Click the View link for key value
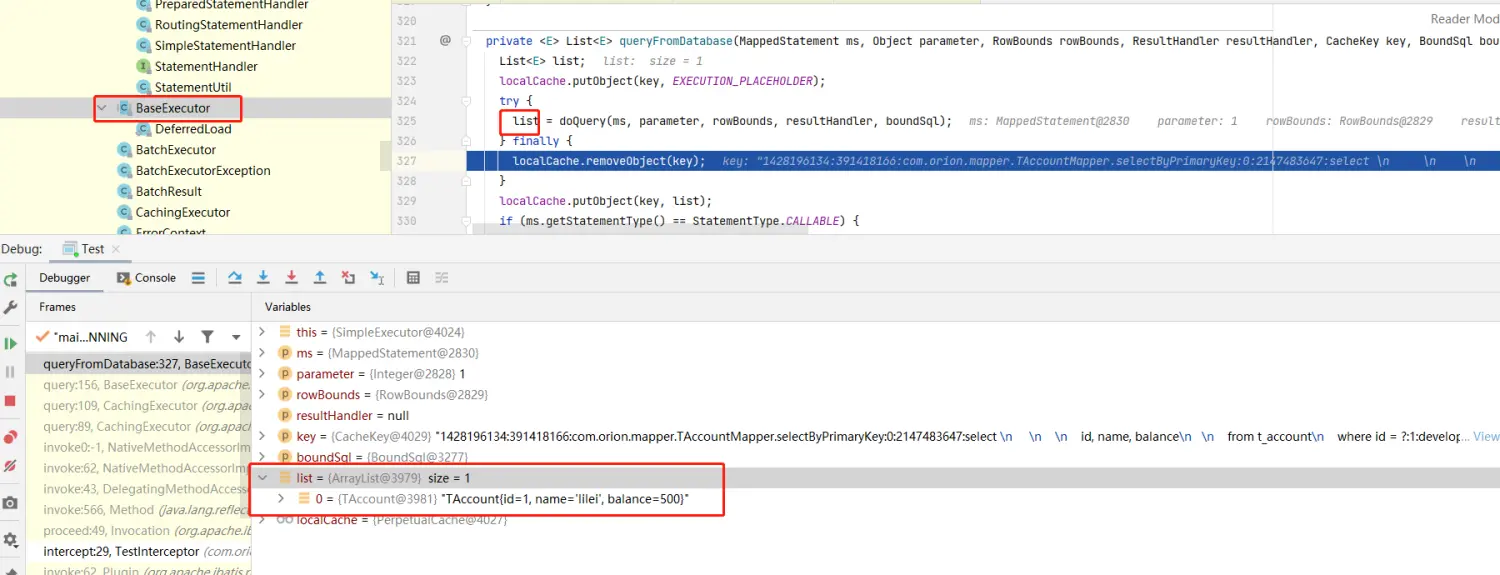1500x575 pixels. click(1486, 437)
